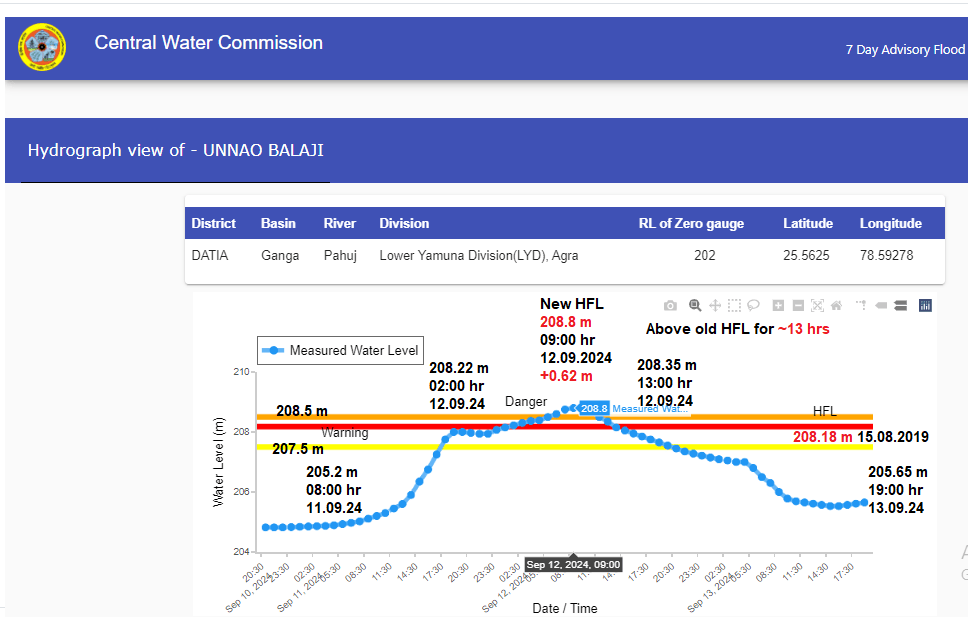Activate the Box Select tool
This screenshot has height=634, width=968.
[x=734, y=305]
